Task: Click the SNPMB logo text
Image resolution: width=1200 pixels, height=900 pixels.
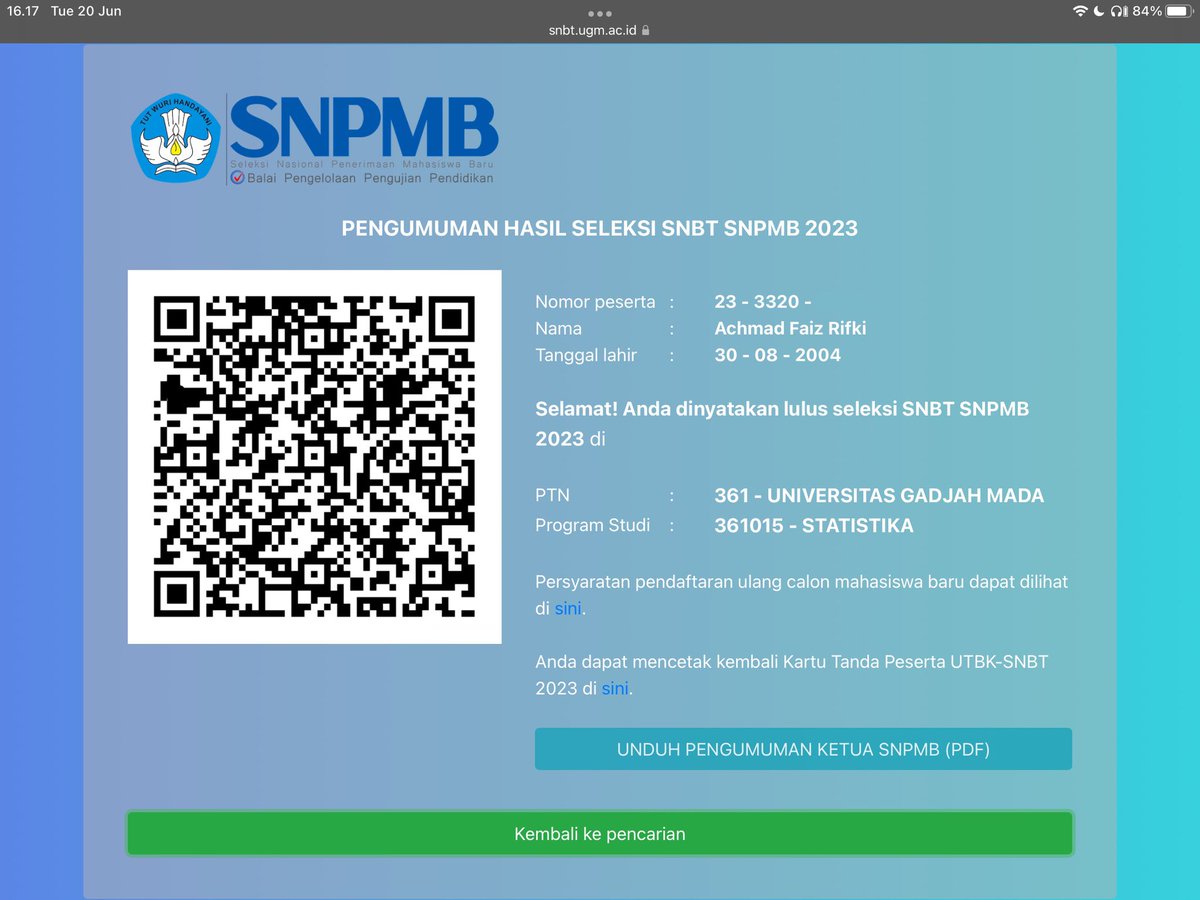Action: (x=364, y=127)
